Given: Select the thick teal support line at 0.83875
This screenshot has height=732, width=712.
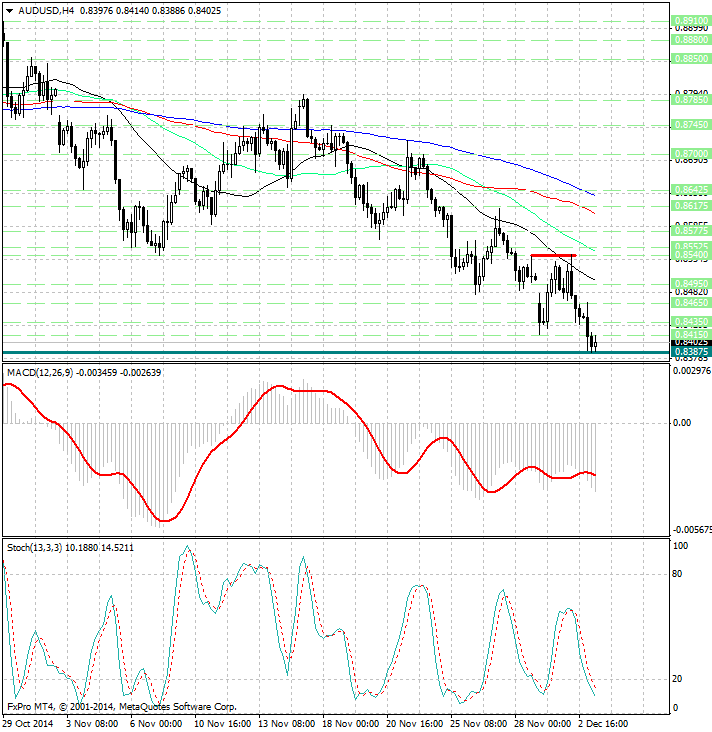Looking at the screenshot, I should (300, 352).
